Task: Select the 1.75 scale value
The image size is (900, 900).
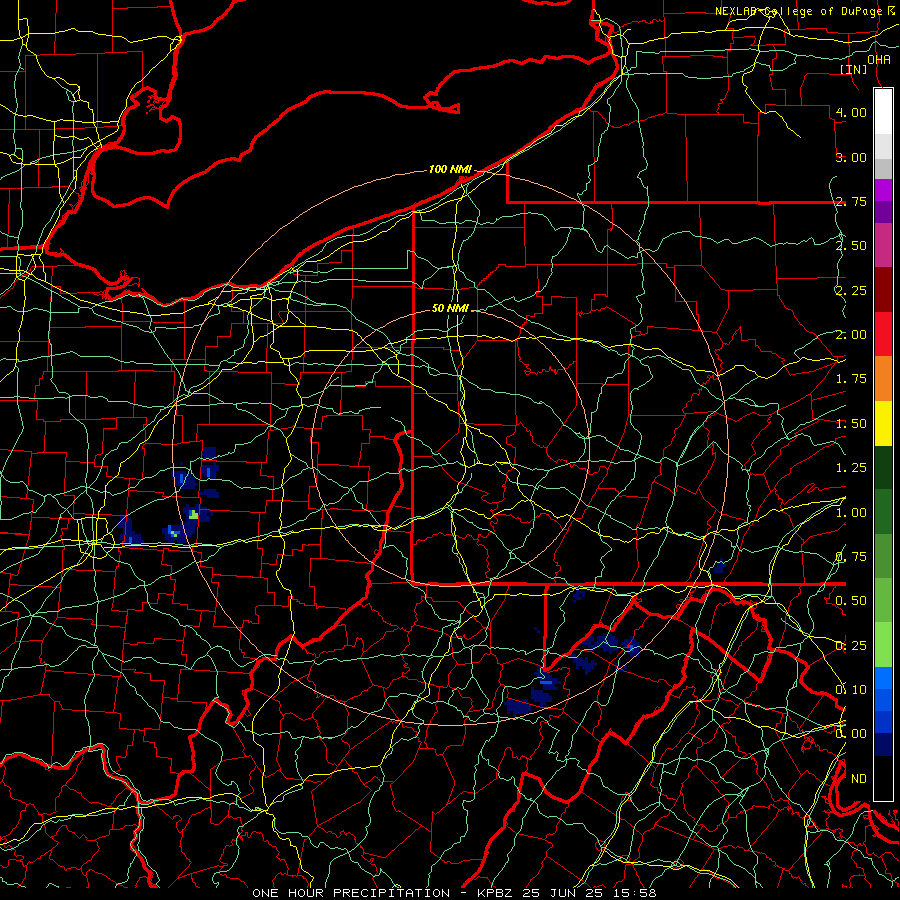Action: click(851, 379)
